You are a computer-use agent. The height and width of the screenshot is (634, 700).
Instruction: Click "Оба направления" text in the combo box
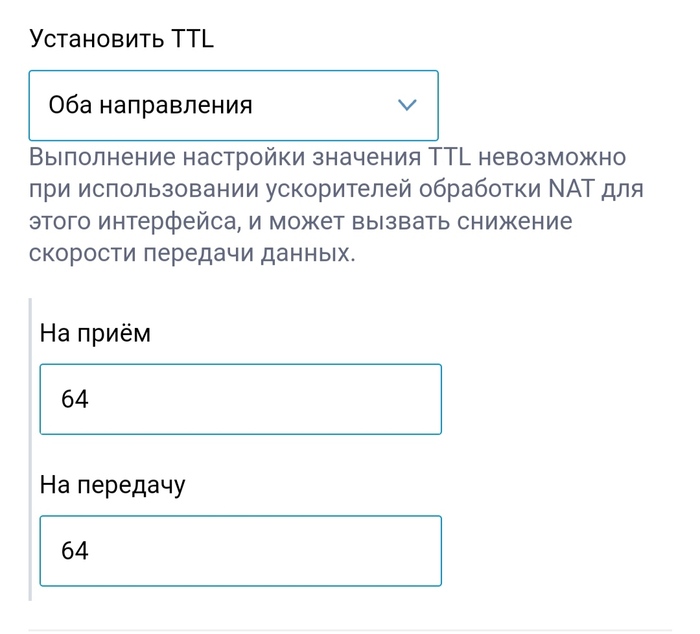[151, 105]
